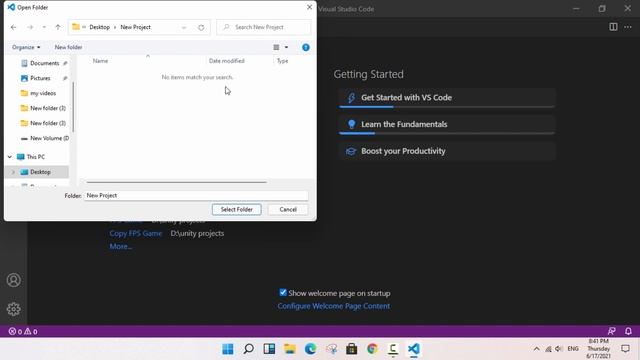The image size is (640, 360).
Task: Open Configure Welcome Page Content link
Action: tap(333, 306)
